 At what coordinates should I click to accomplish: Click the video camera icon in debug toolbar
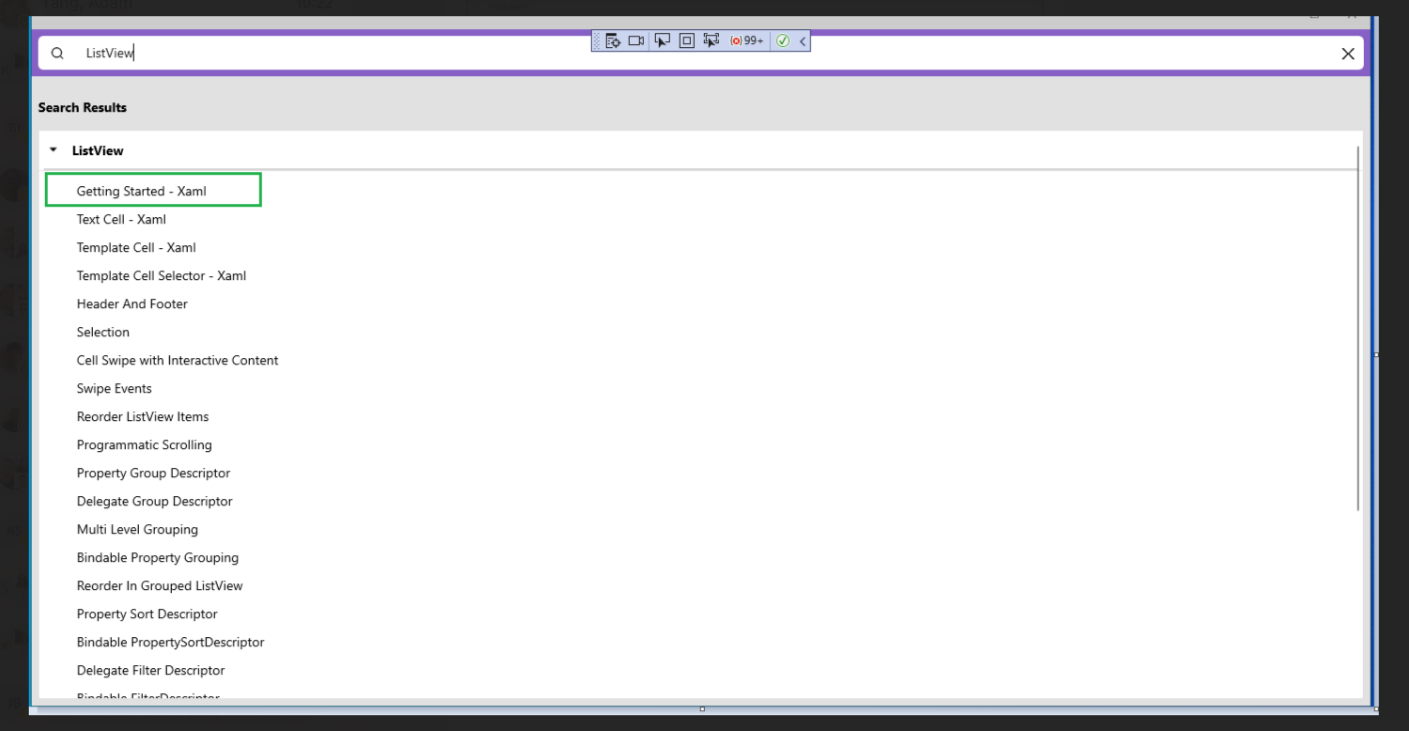click(636, 41)
